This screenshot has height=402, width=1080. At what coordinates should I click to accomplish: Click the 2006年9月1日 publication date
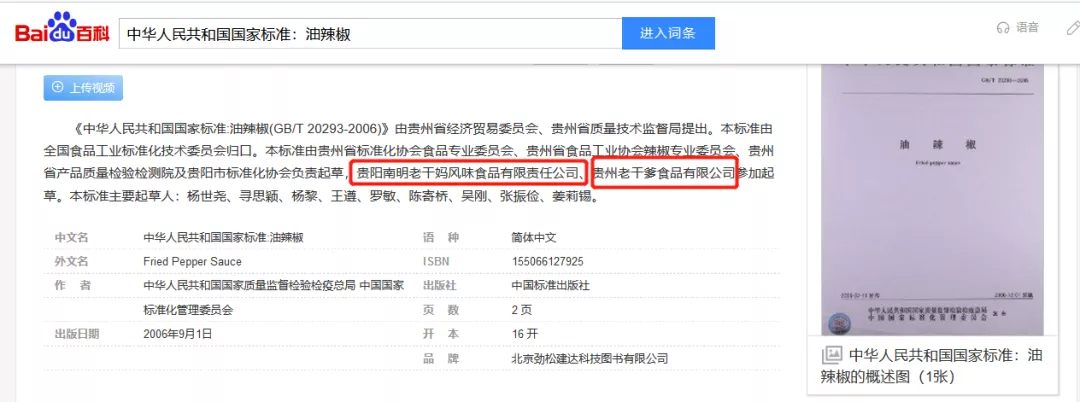[178, 334]
